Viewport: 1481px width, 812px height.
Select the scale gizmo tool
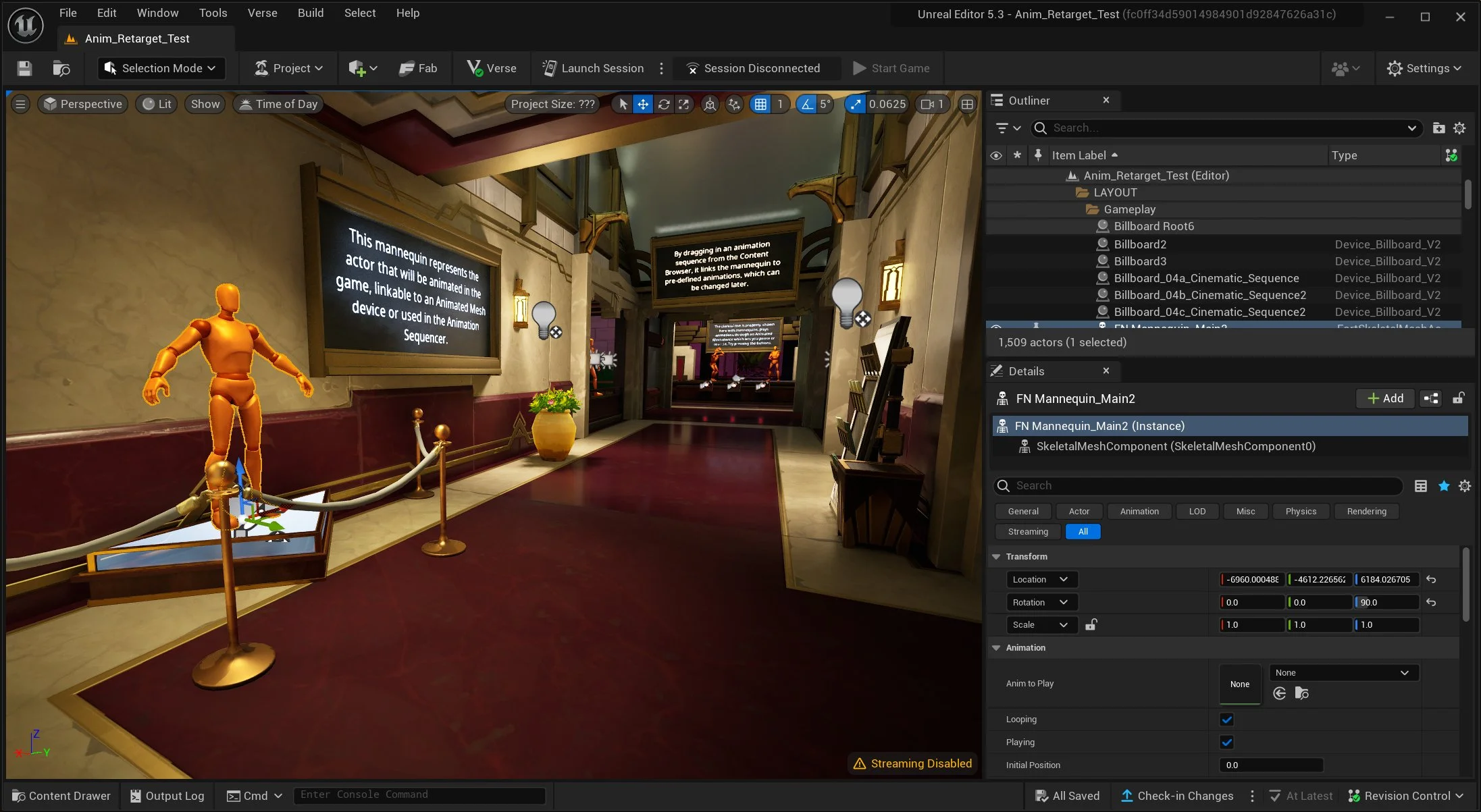click(684, 104)
